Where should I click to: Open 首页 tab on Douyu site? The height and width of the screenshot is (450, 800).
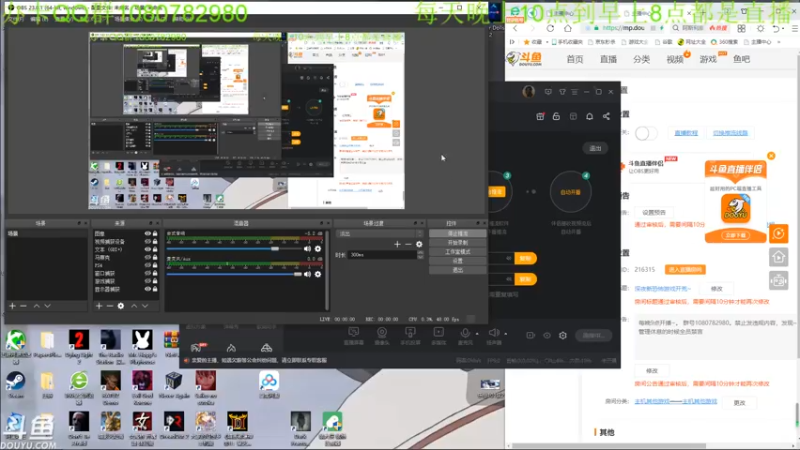click(x=575, y=59)
